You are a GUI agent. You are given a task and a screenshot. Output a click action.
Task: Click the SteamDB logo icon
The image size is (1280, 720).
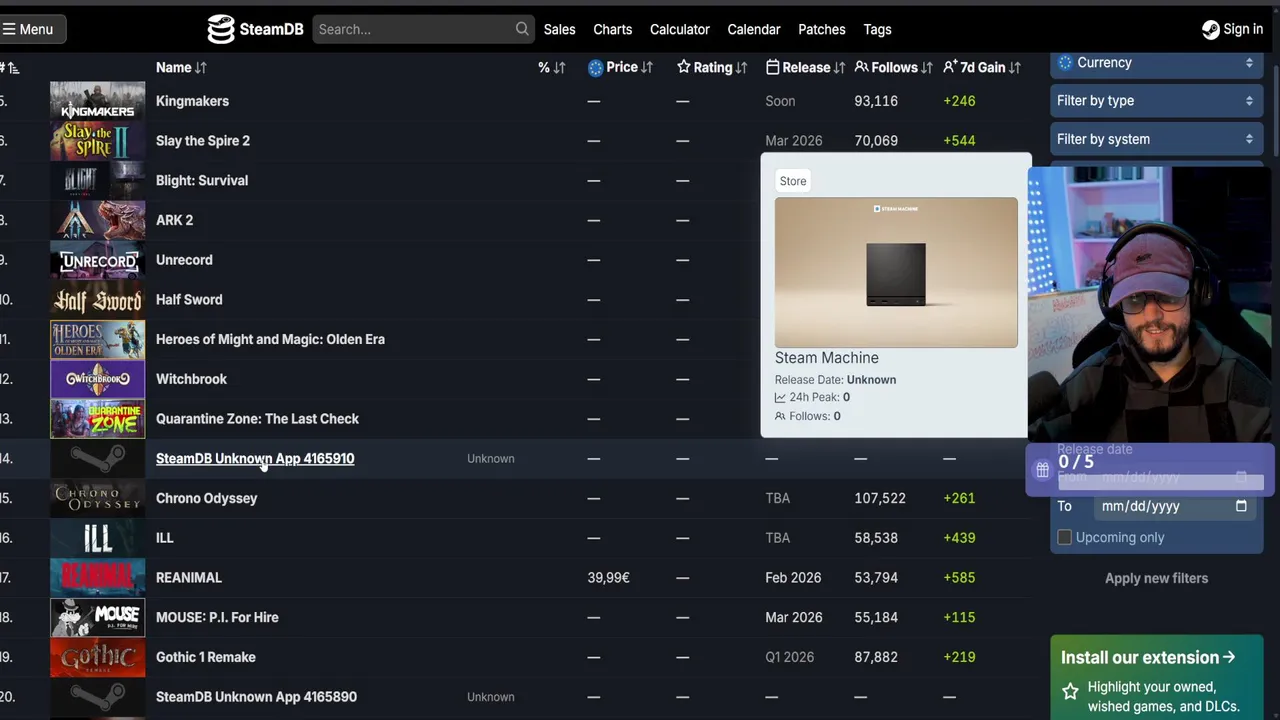[221, 29]
